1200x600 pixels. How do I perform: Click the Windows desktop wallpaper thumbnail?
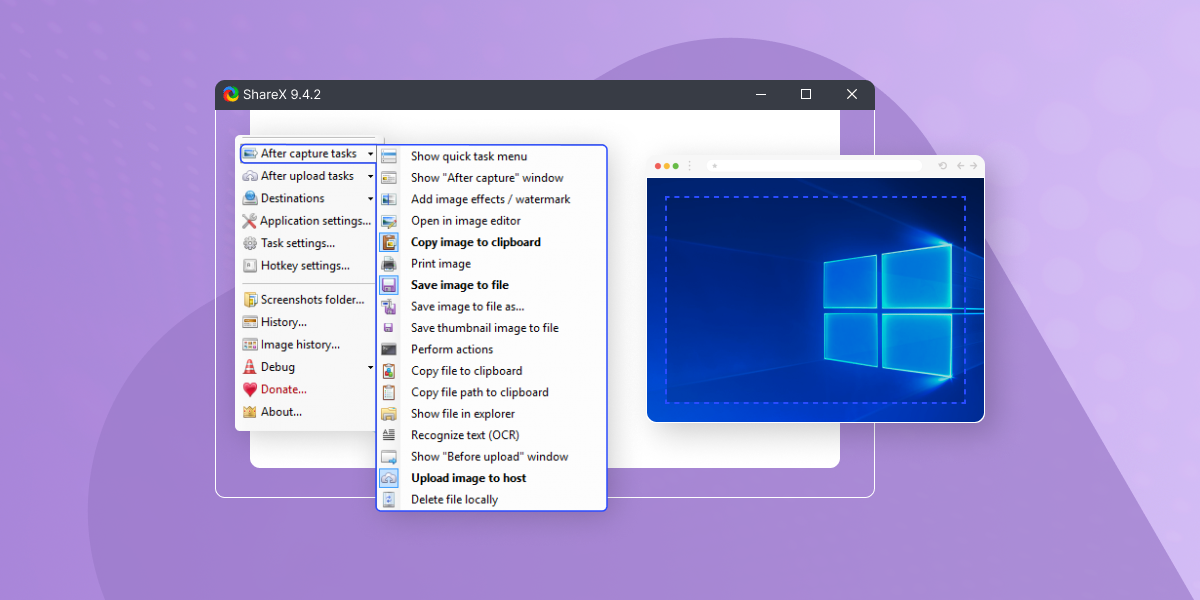tap(816, 300)
